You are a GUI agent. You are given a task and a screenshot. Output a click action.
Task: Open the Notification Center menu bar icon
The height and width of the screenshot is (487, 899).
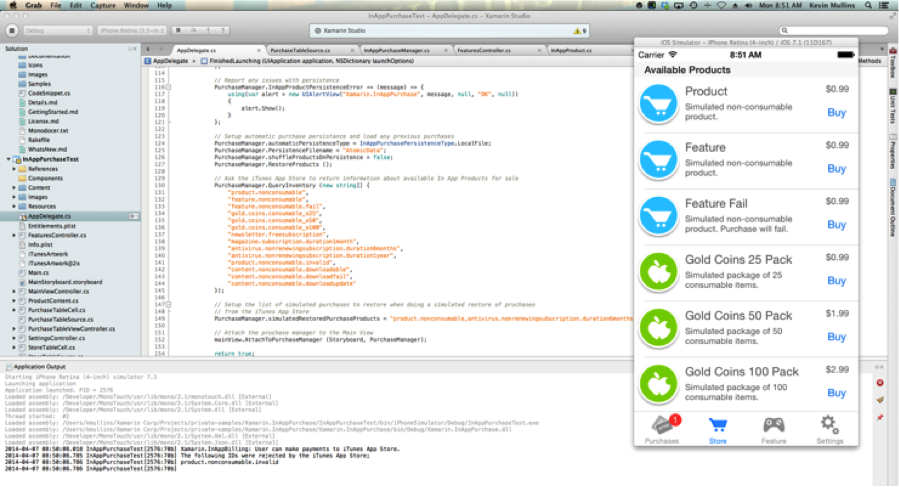pos(885,5)
